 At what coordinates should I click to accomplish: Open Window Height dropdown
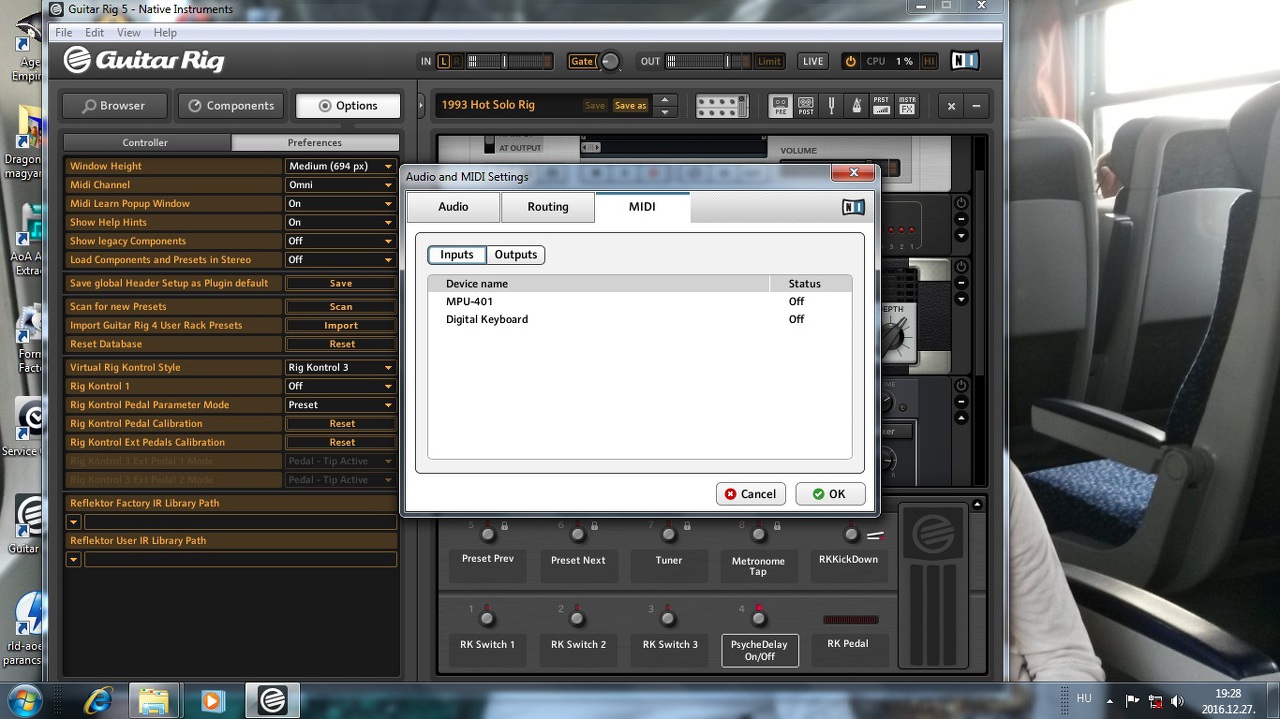click(340, 166)
